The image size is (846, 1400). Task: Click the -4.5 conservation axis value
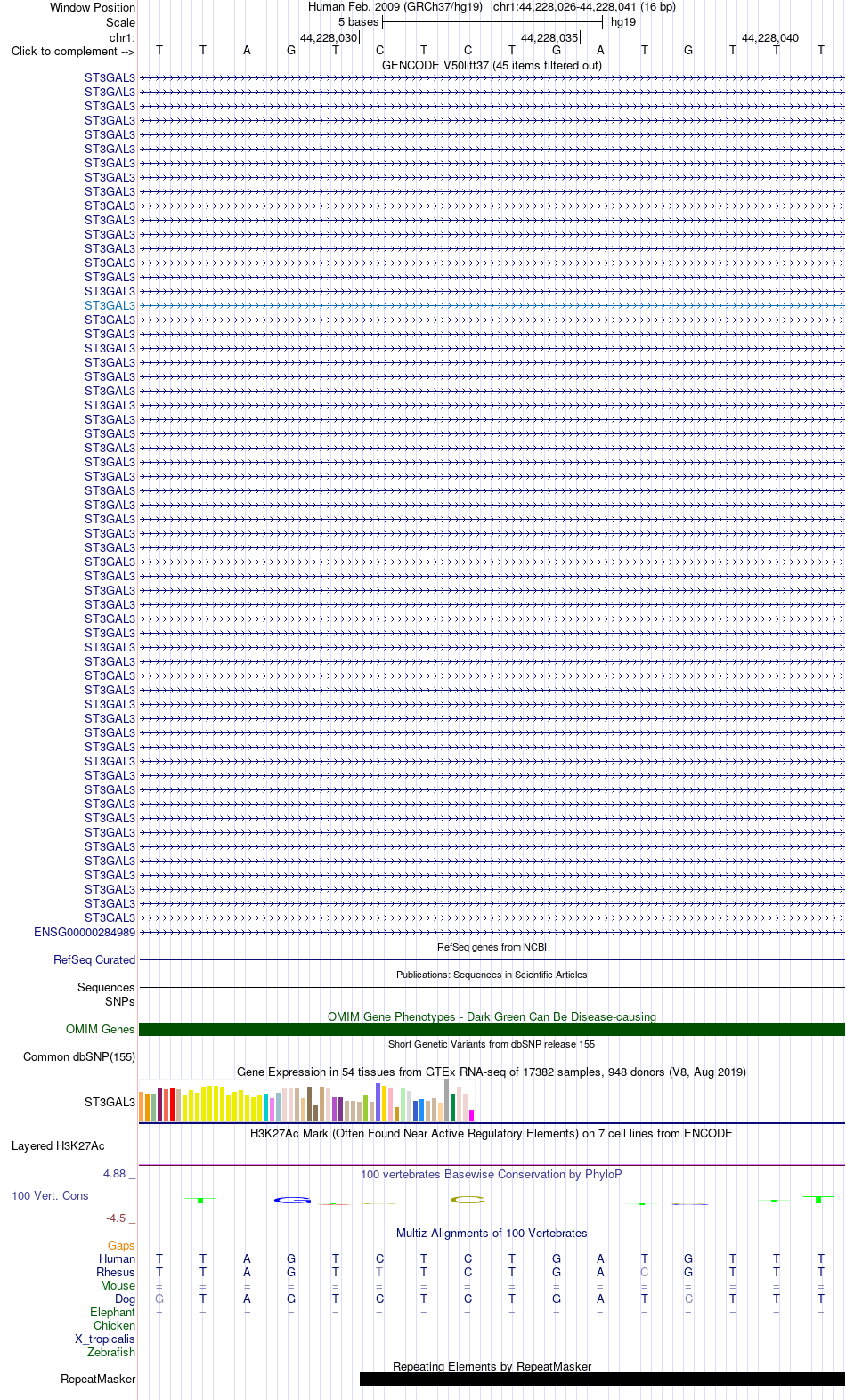coord(116,1218)
